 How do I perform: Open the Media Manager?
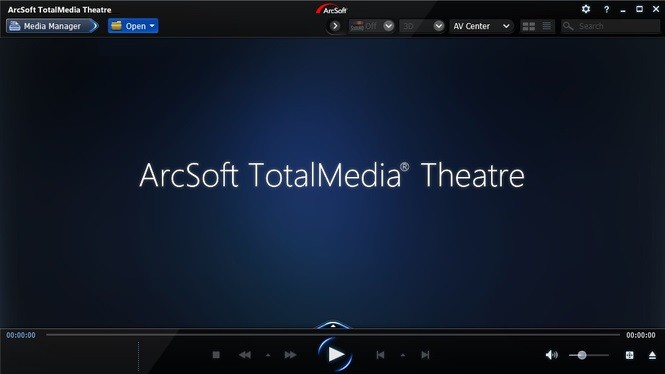pos(52,26)
